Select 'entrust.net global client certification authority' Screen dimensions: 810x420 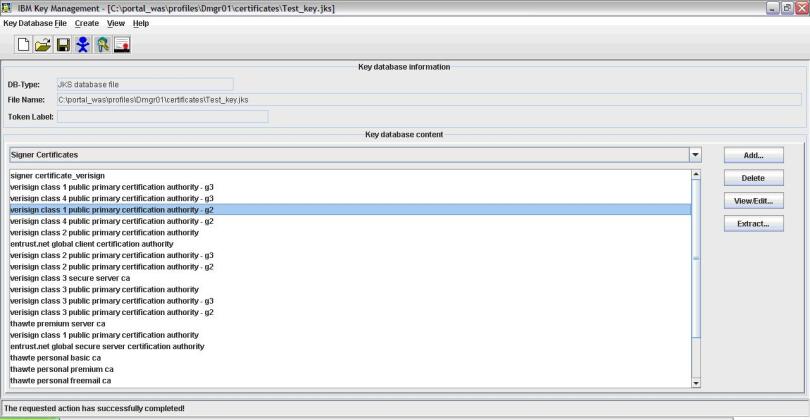[x=350, y=244]
